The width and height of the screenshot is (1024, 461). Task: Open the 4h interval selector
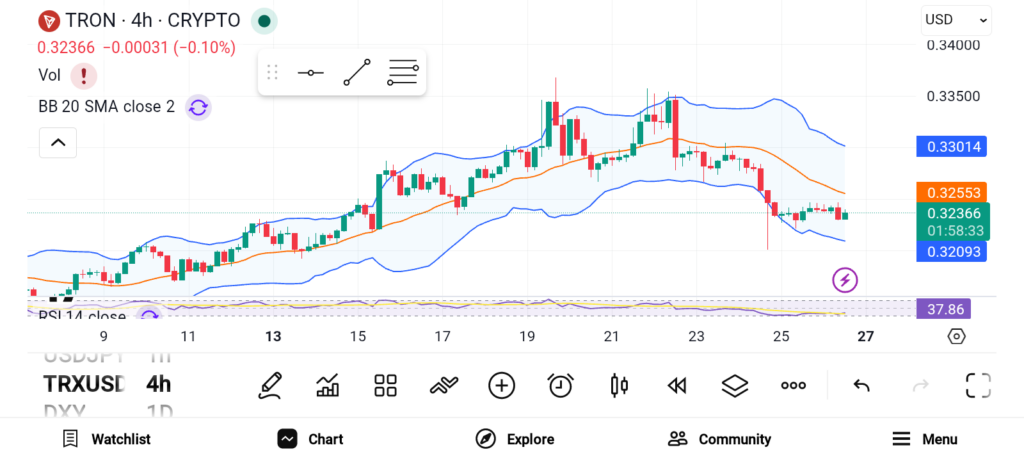[x=158, y=384]
